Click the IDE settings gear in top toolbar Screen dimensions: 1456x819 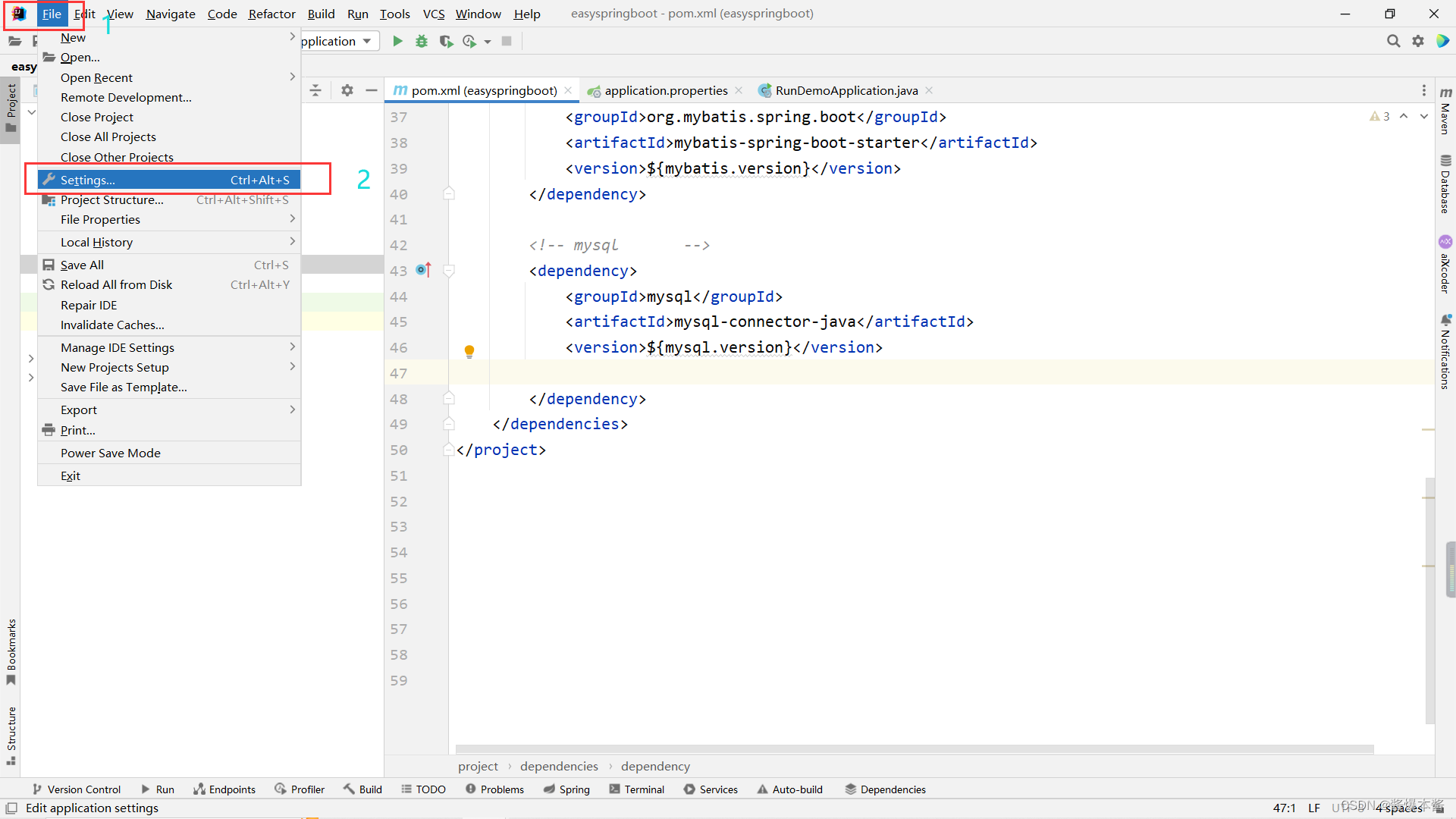(1417, 41)
